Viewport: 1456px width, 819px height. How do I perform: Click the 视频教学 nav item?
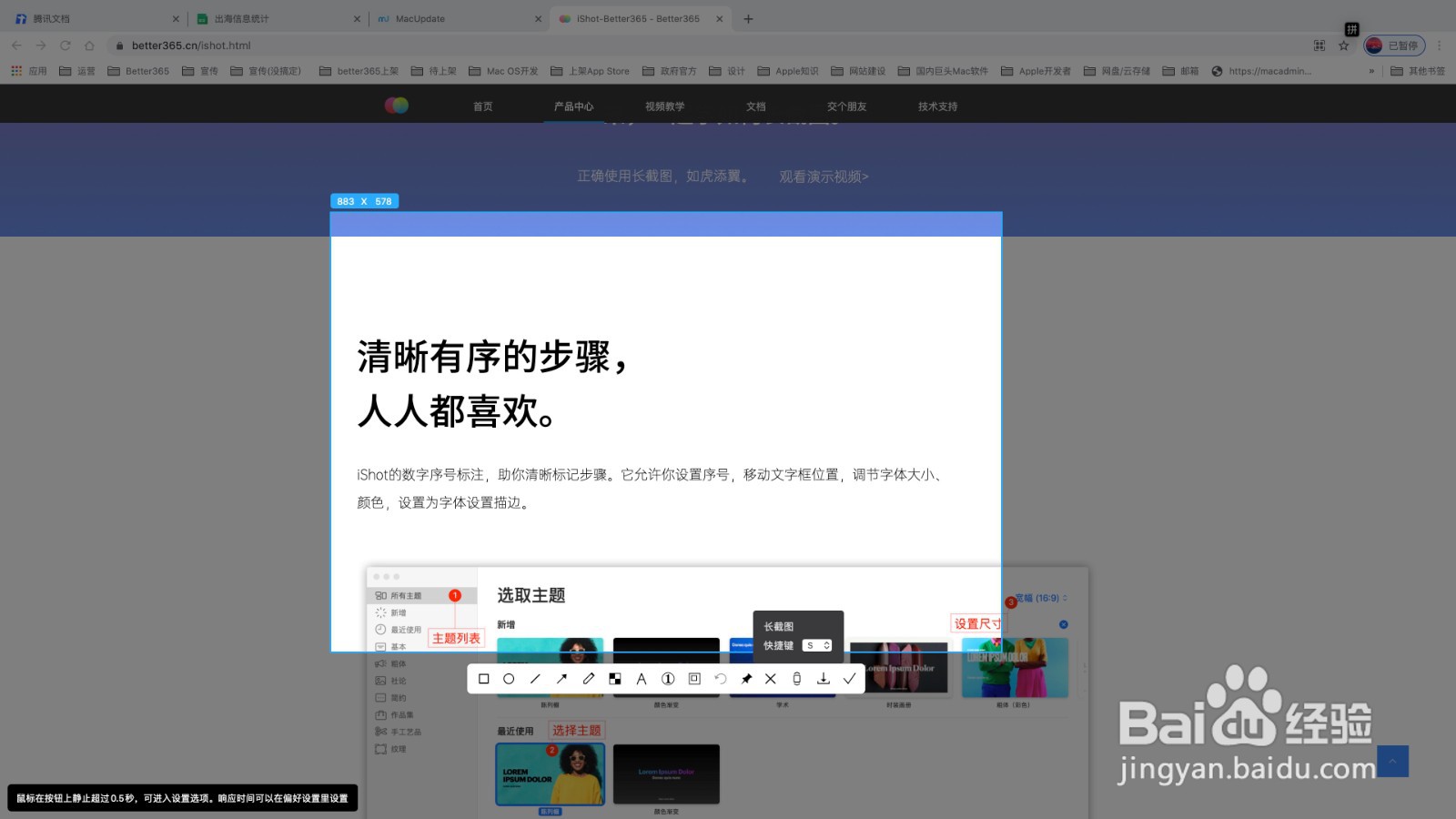(x=664, y=106)
